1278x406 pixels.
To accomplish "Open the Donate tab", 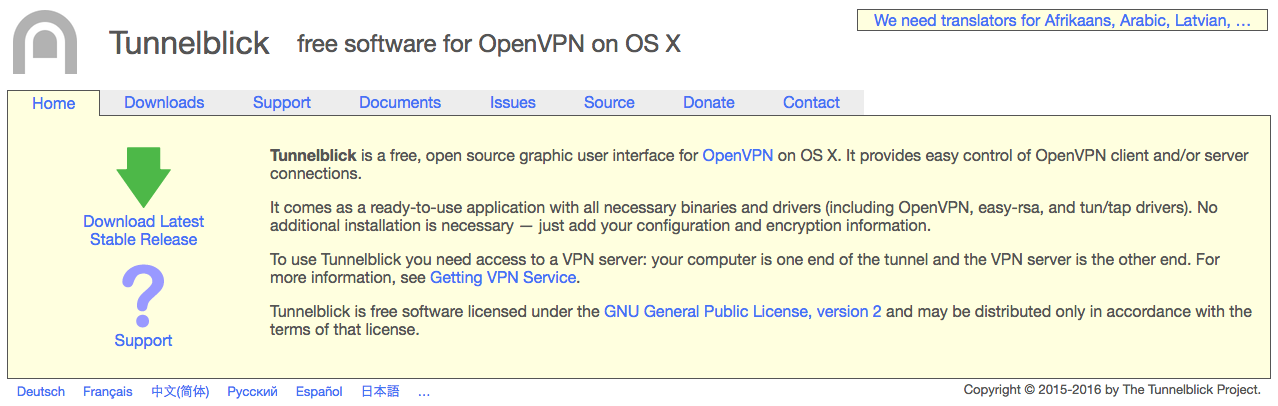I will click(x=709, y=102).
